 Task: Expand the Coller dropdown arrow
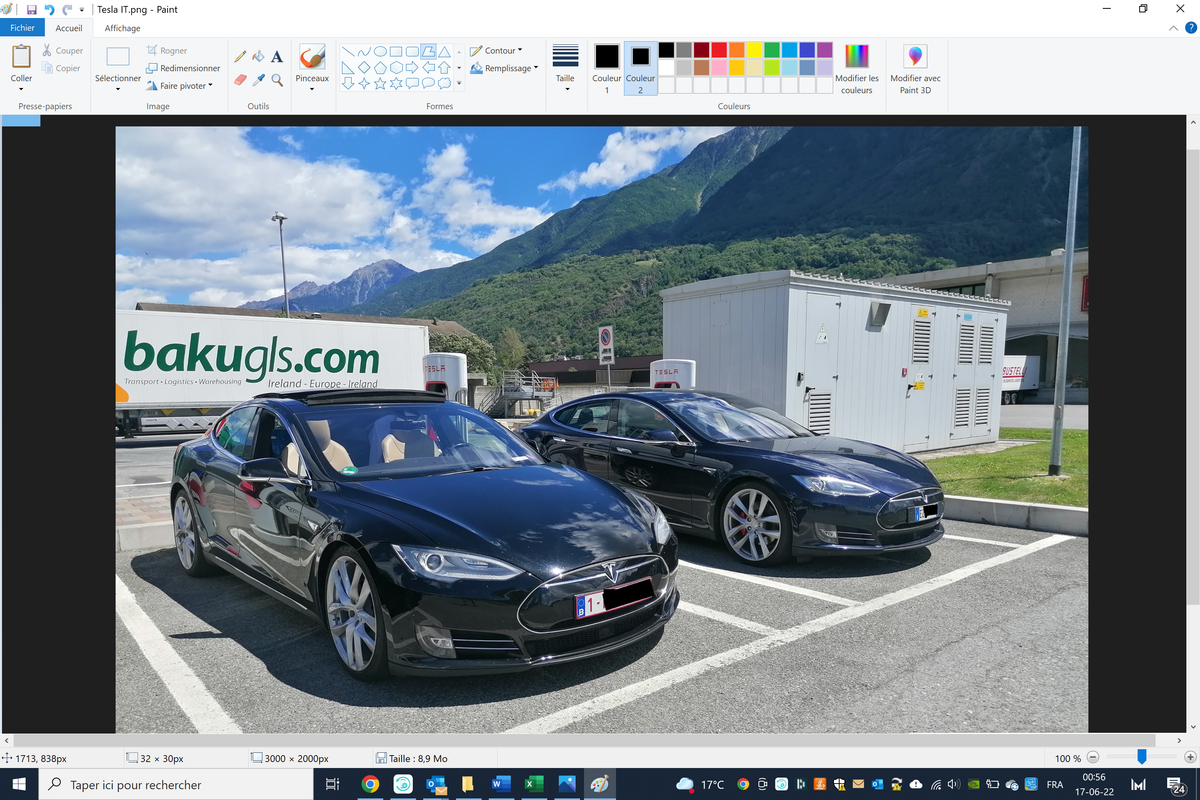21,89
